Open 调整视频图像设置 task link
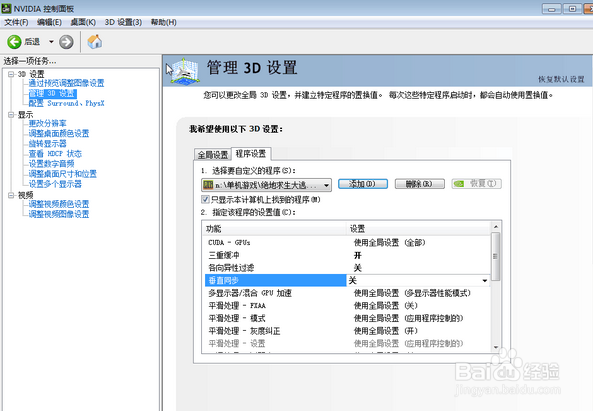This screenshot has width=593, height=411. pos(59,214)
